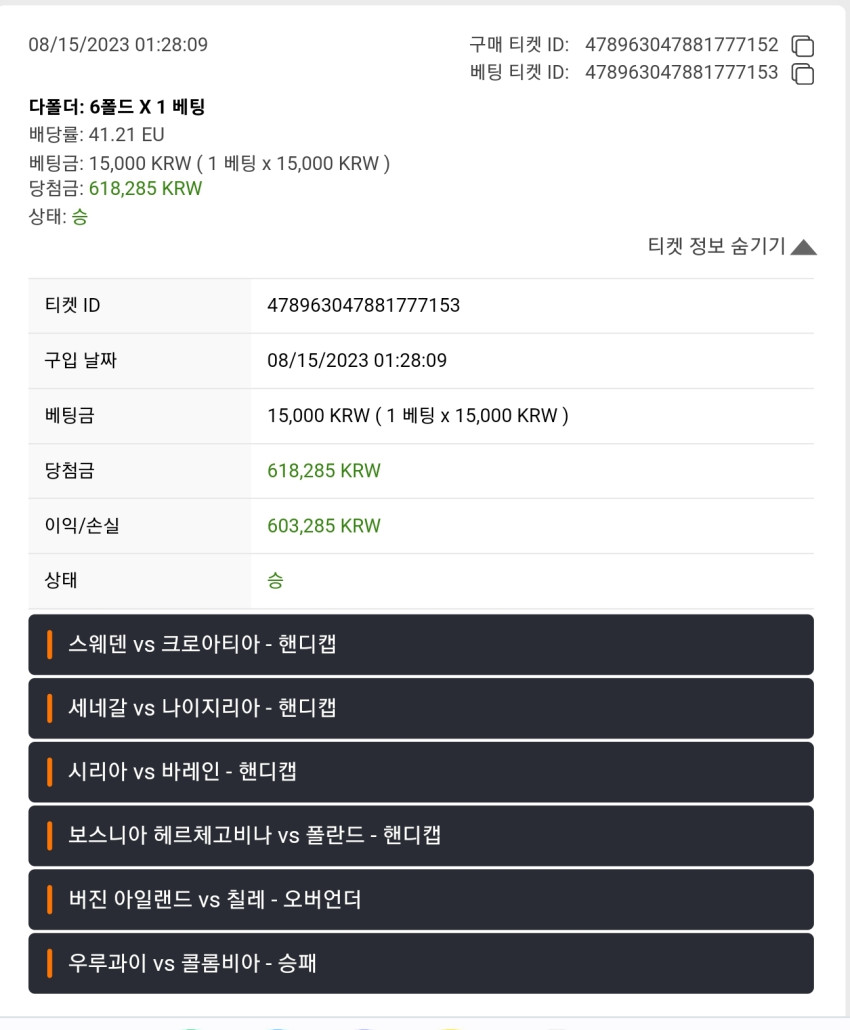Image resolution: width=850 pixels, height=1030 pixels.
Task: Click orange marker on 시리아 match row
Action: pyautogui.click(x=49, y=772)
